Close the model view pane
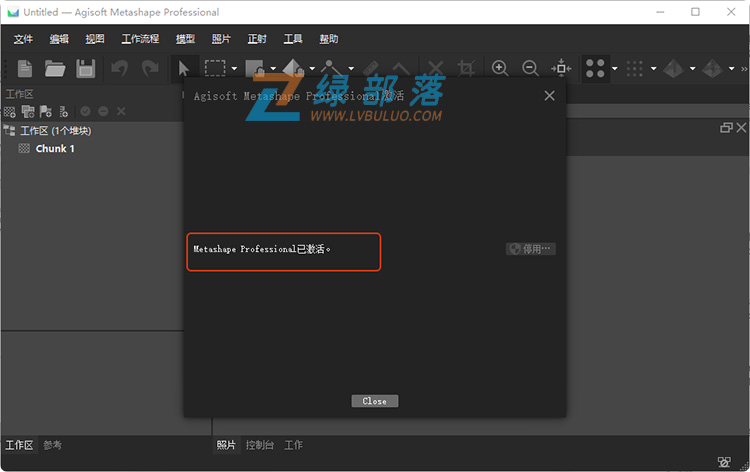 pyautogui.click(x=741, y=128)
